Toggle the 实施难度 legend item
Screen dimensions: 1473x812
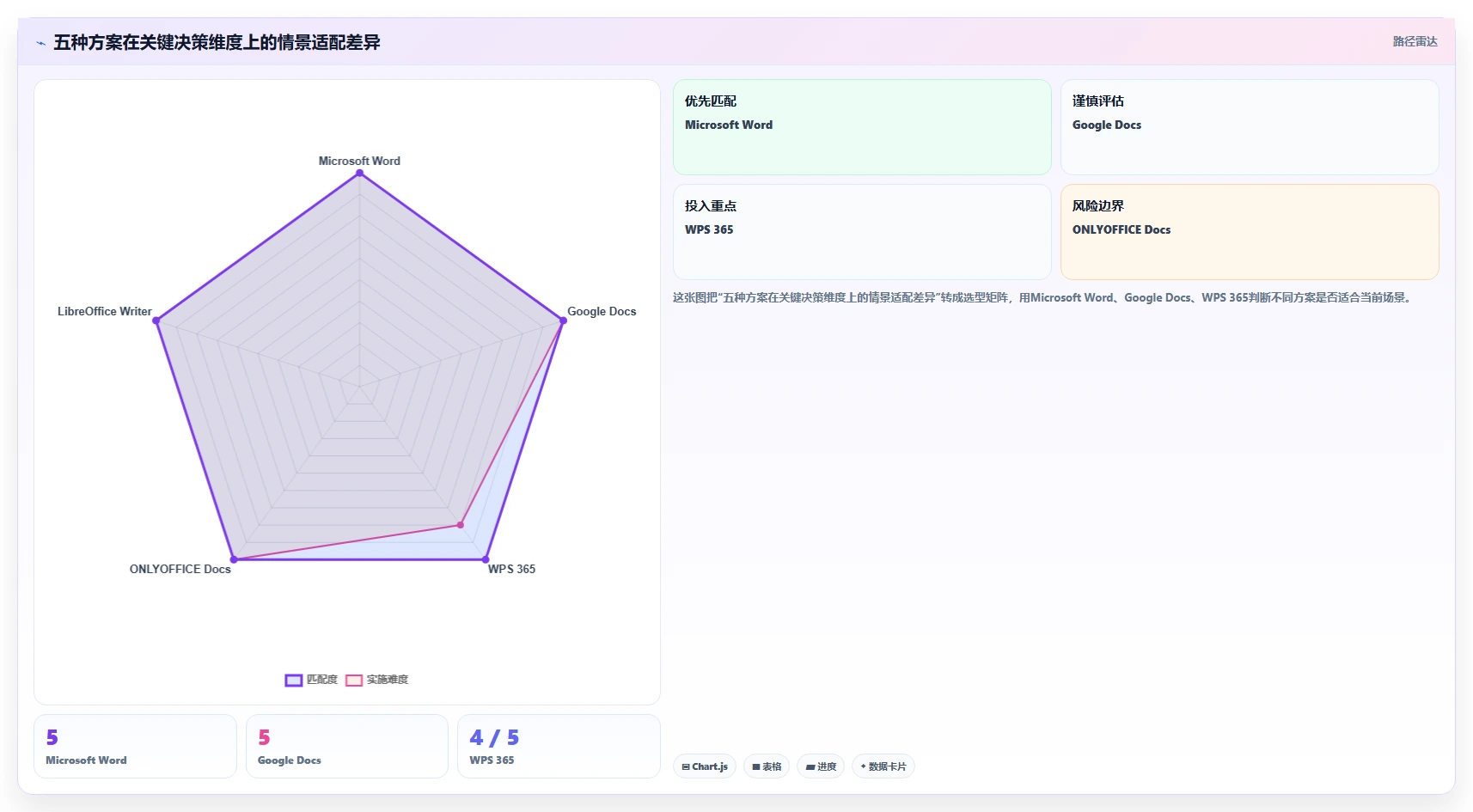[x=376, y=680]
